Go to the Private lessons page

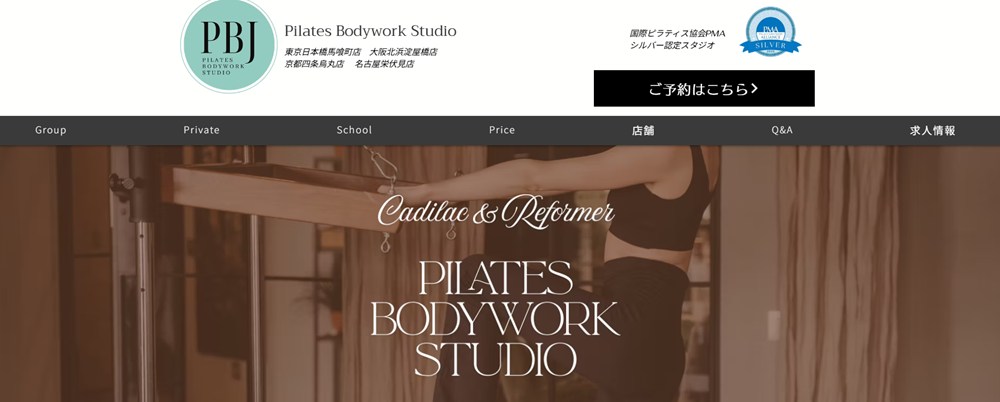click(202, 130)
